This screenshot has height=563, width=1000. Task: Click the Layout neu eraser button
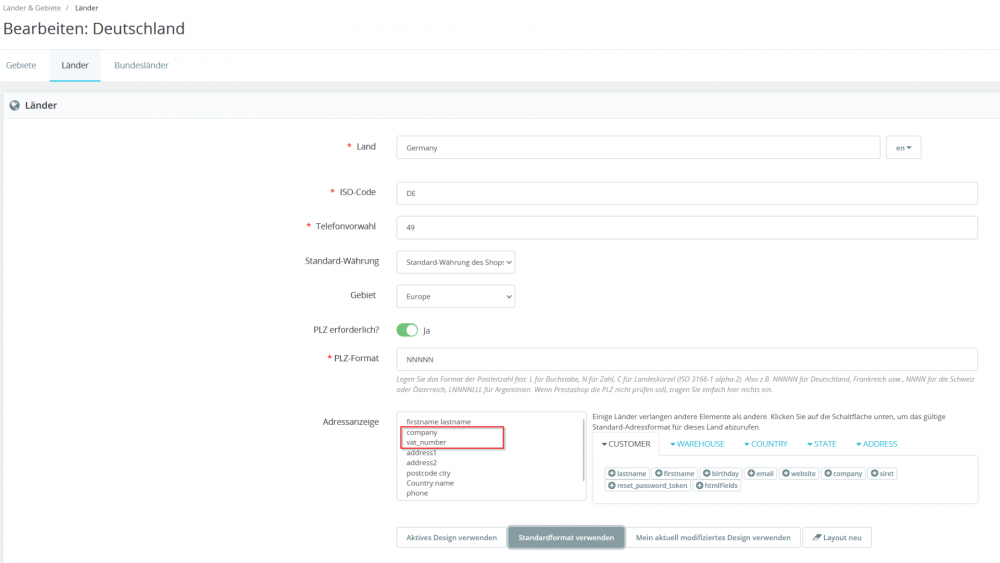click(837, 537)
